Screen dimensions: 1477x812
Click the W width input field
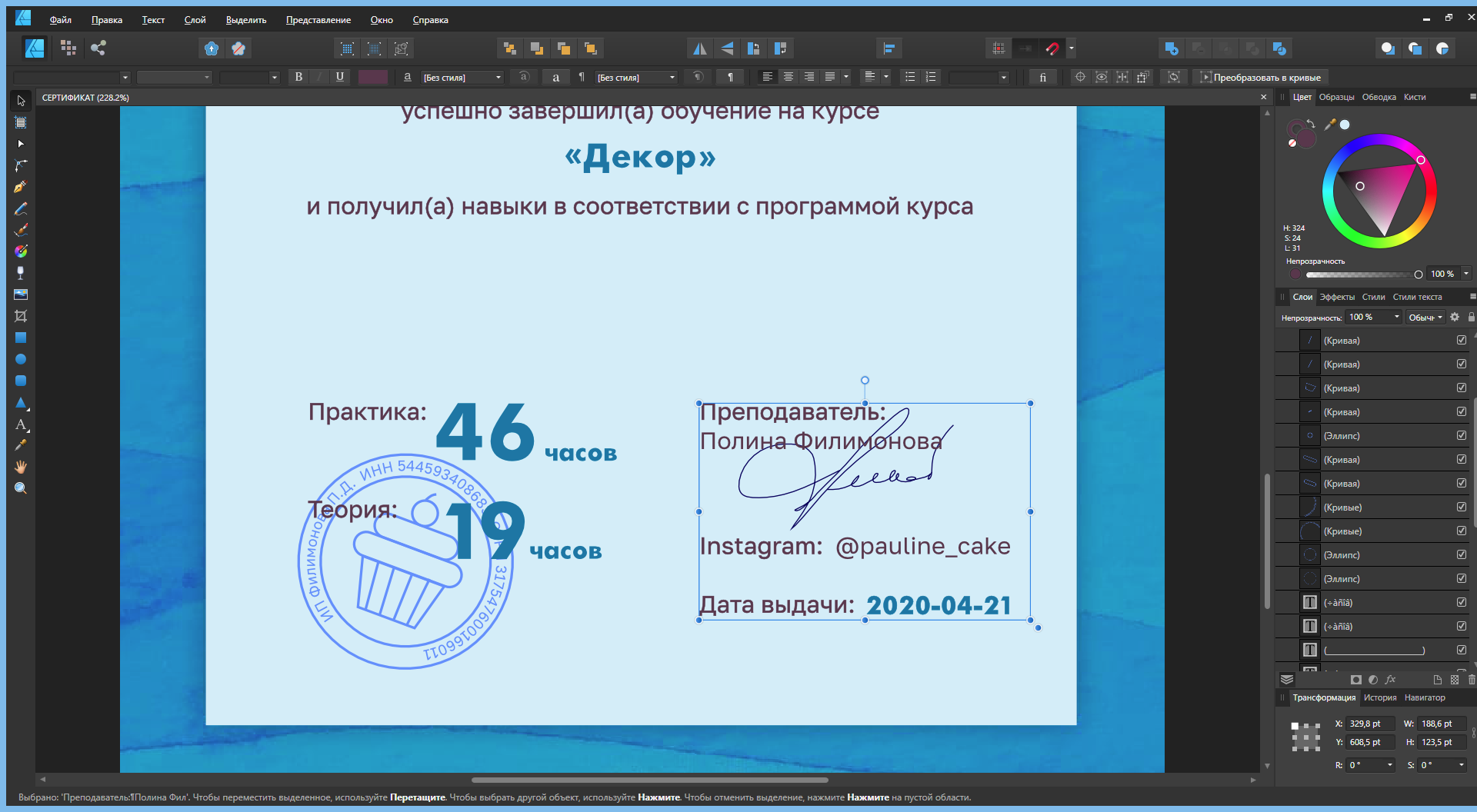[x=1442, y=724]
